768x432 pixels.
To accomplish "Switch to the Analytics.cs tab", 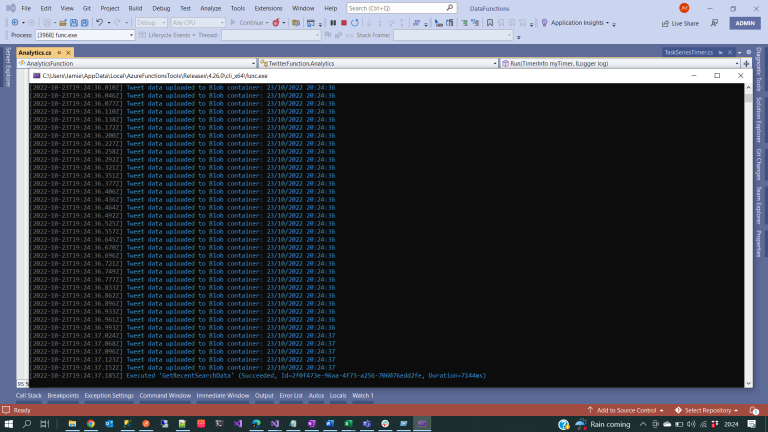I will coord(35,52).
